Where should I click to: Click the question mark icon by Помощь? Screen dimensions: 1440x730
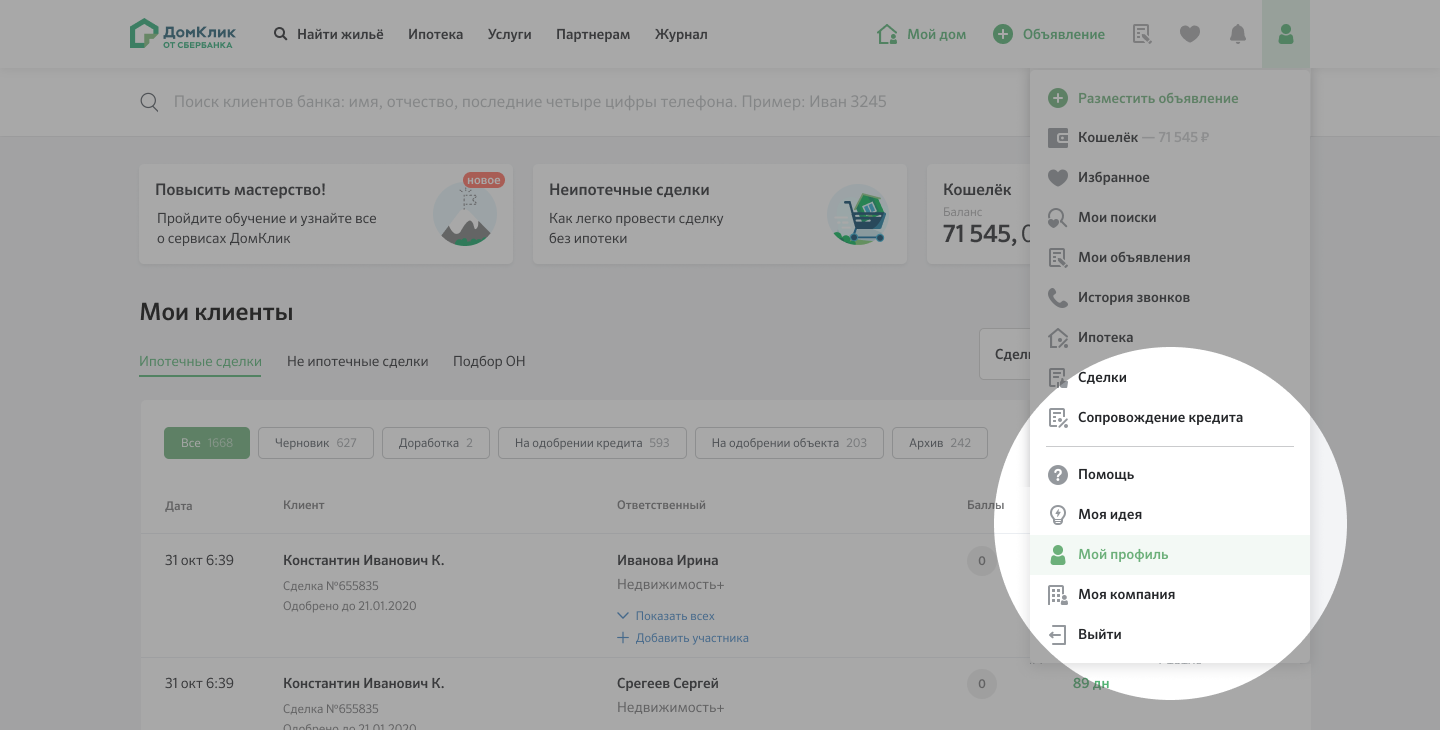[x=1057, y=475]
